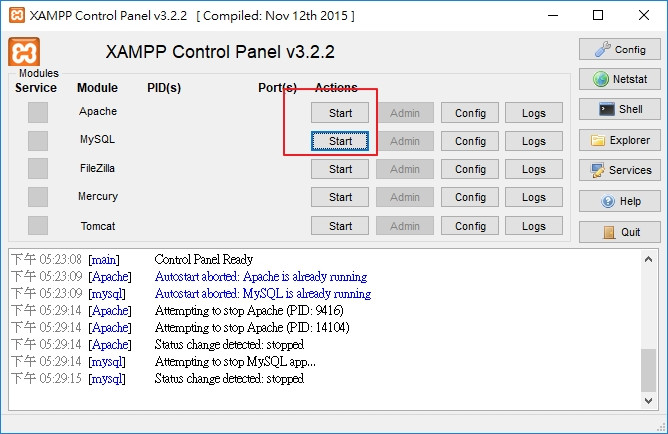Click FileZilla Admin button
The height and width of the screenshot is (434, 668).
(405, 169)
